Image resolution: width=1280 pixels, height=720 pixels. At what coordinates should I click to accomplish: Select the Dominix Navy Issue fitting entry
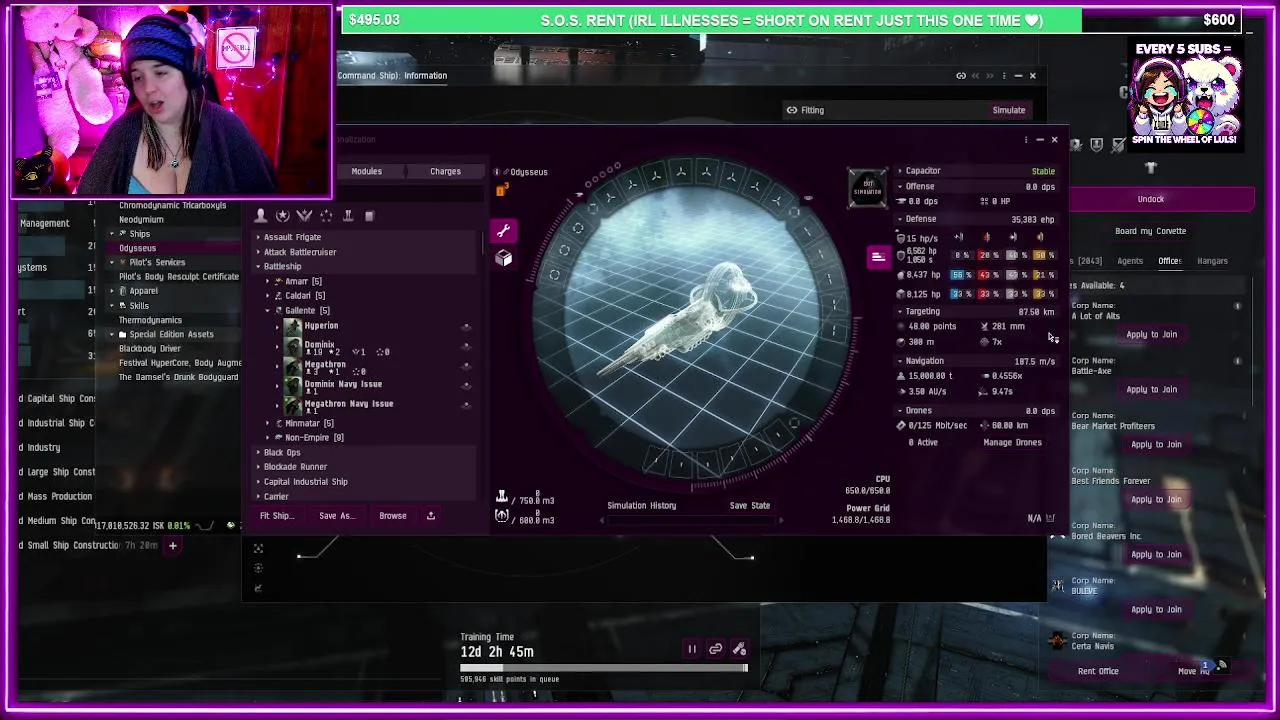pyautogui.click(x=343, y=385)
